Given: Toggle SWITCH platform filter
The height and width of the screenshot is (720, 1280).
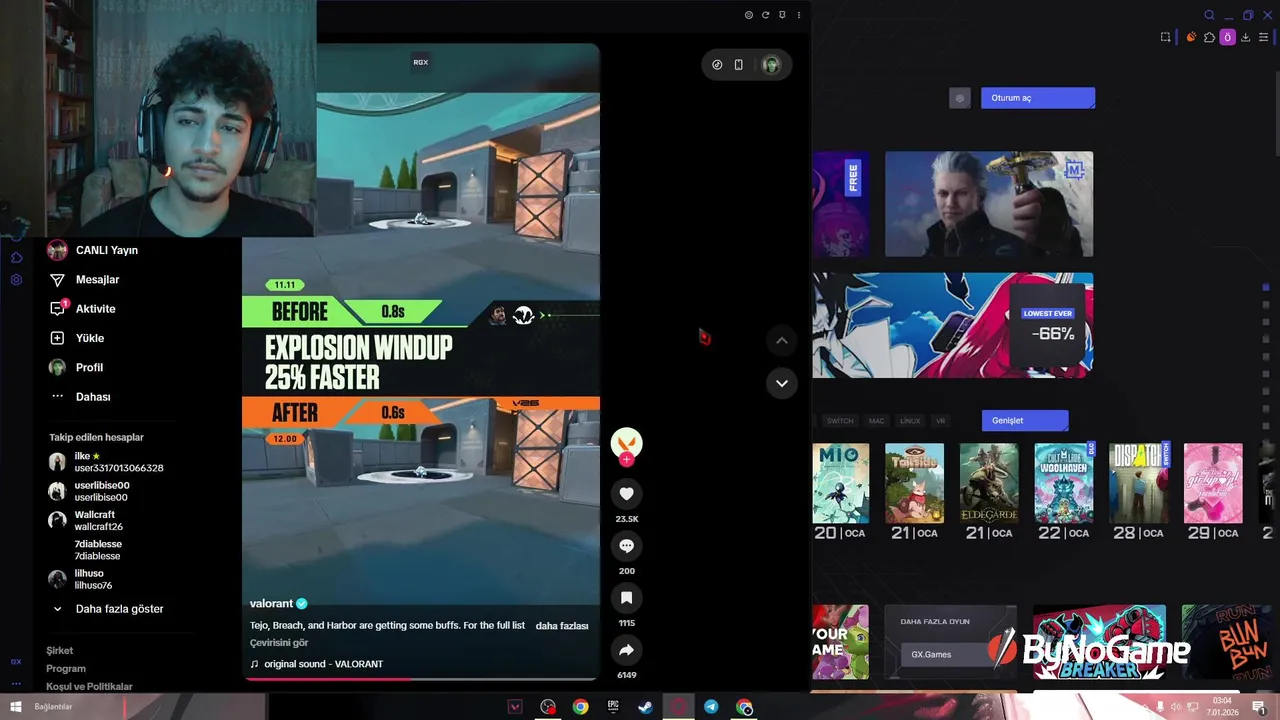Looking at the screenshot, I should [840, 421].
